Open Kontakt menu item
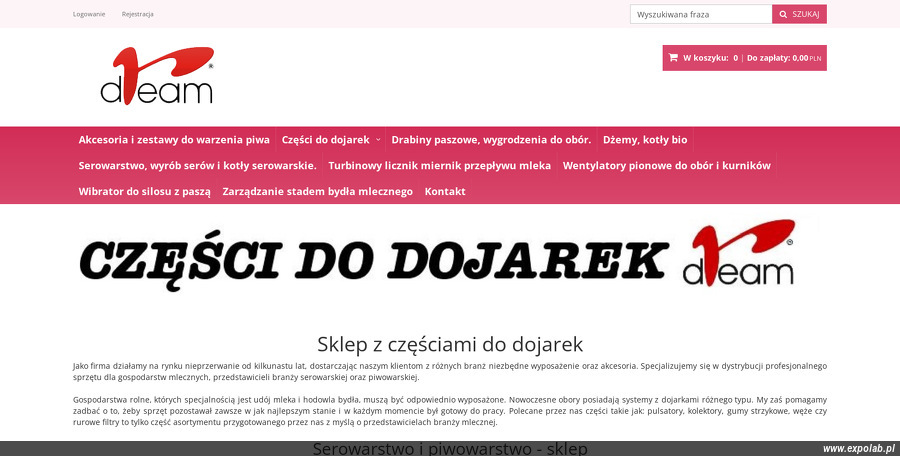 pyautogui.click(x=445, y=191)
